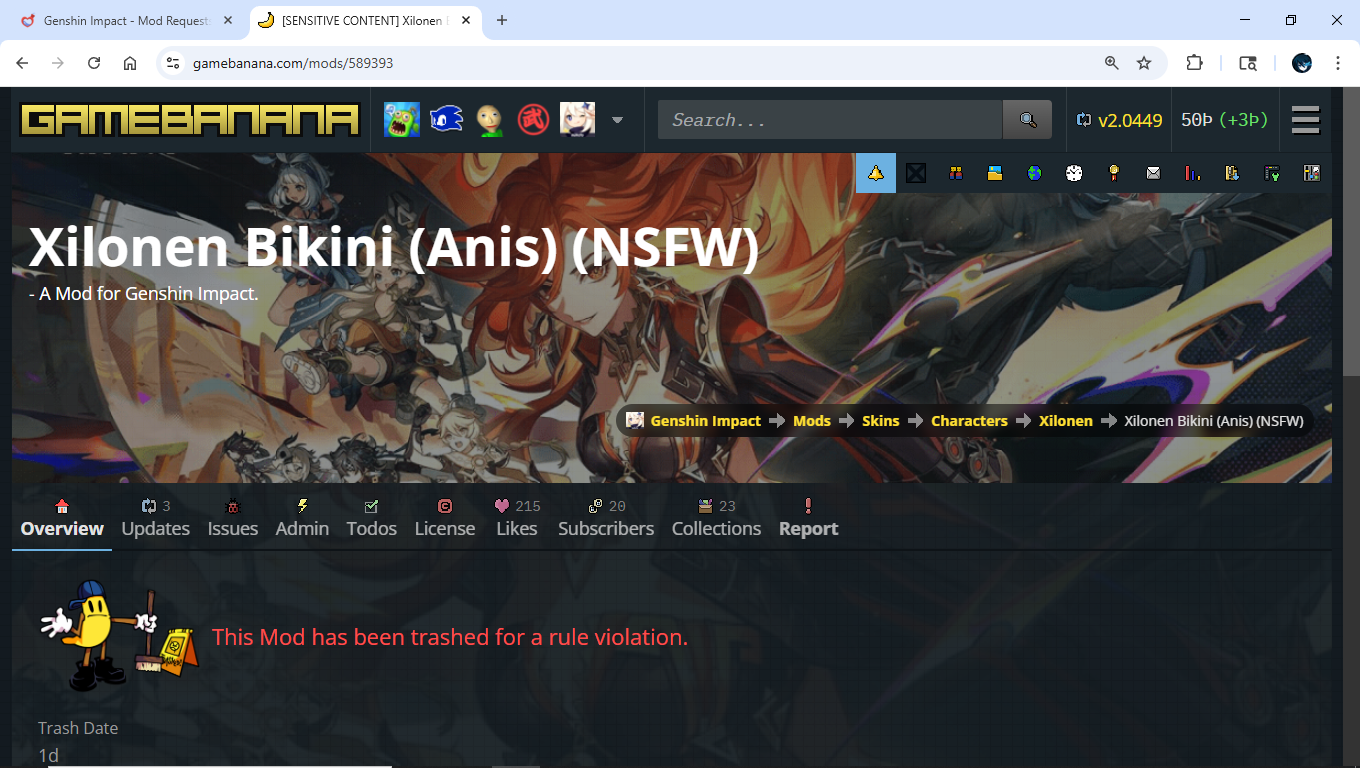Open the folder picture icon
The image size is (1360, 768).
[995, 173]
